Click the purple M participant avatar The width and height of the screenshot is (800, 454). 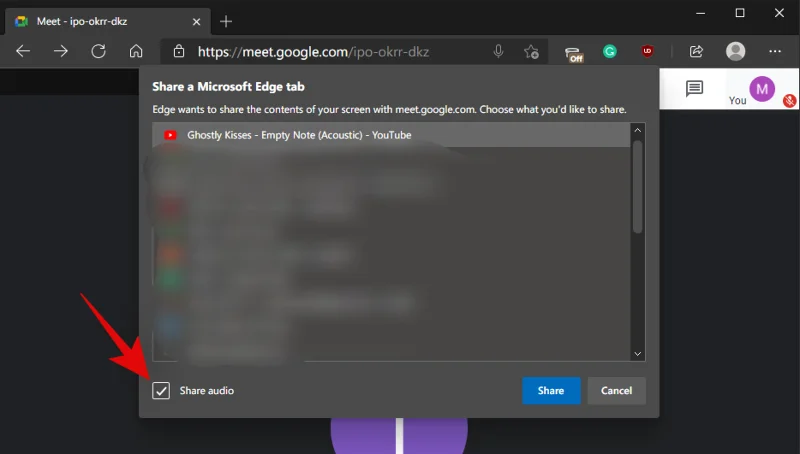[x=762, y=89]
